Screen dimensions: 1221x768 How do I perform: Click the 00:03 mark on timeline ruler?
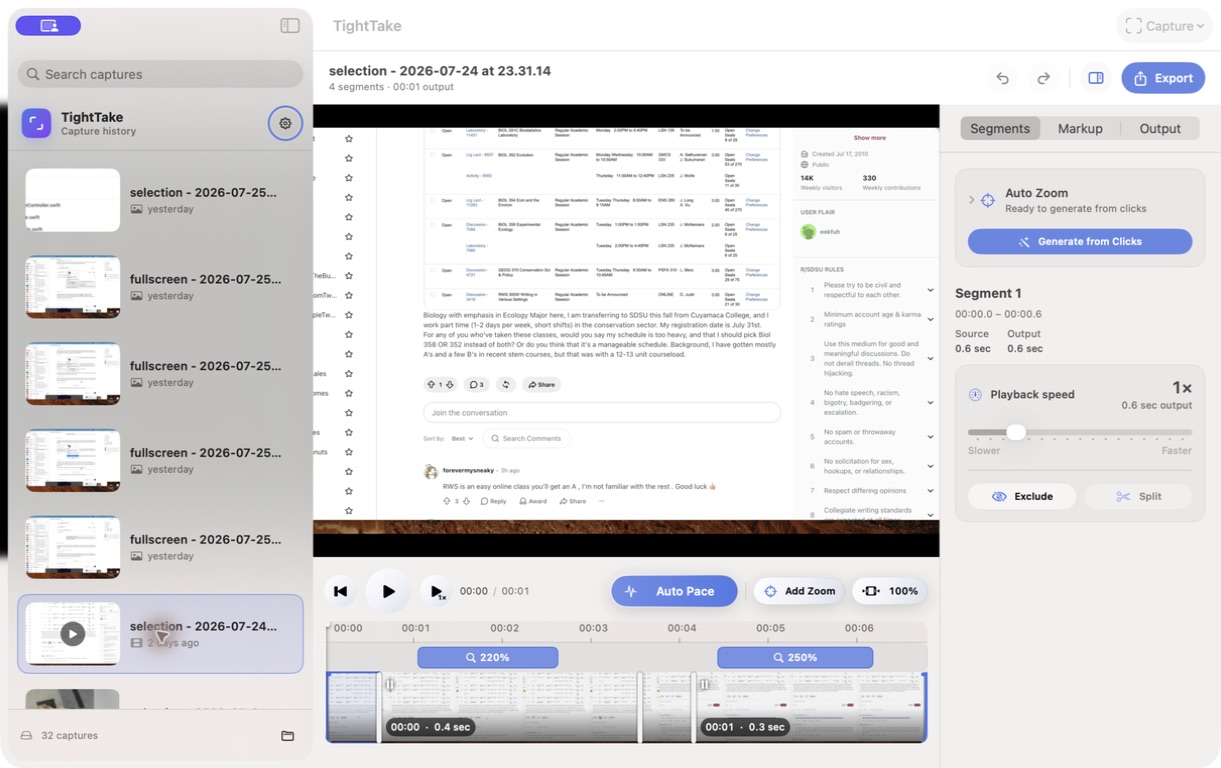(x=593, y=628)
